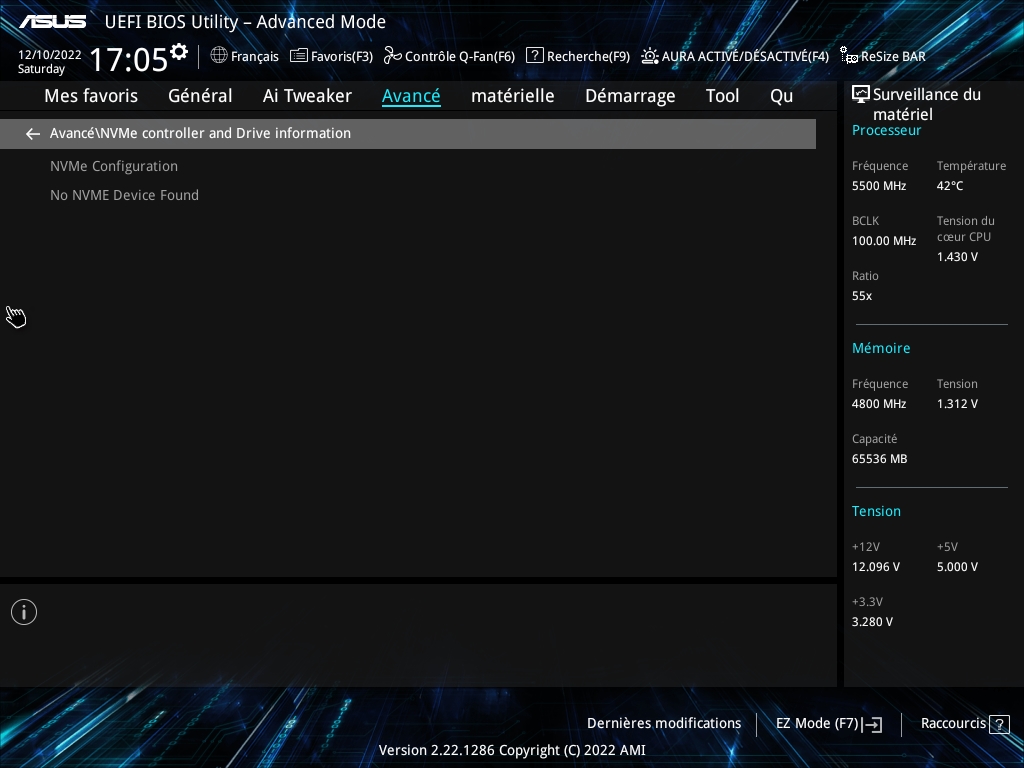Screen dimensions: 1024x768
Task: Click the hardware monitor icon
Action: 860,95
